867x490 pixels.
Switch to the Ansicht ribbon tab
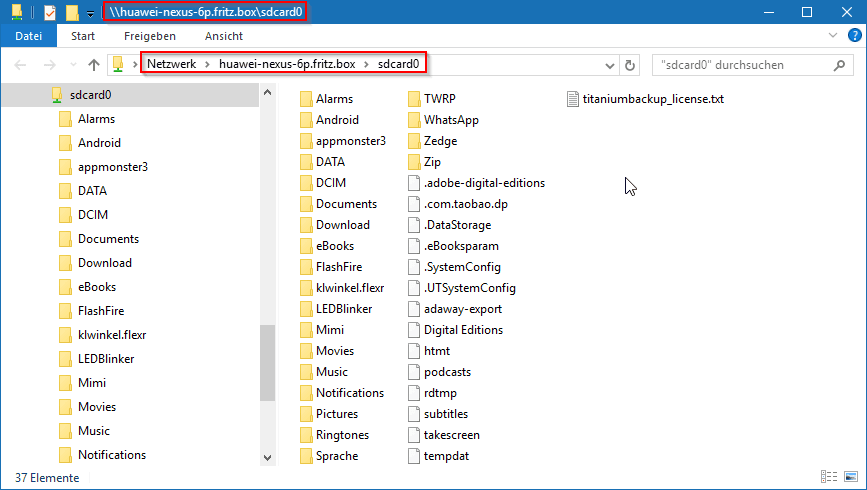tap(223, 36)
